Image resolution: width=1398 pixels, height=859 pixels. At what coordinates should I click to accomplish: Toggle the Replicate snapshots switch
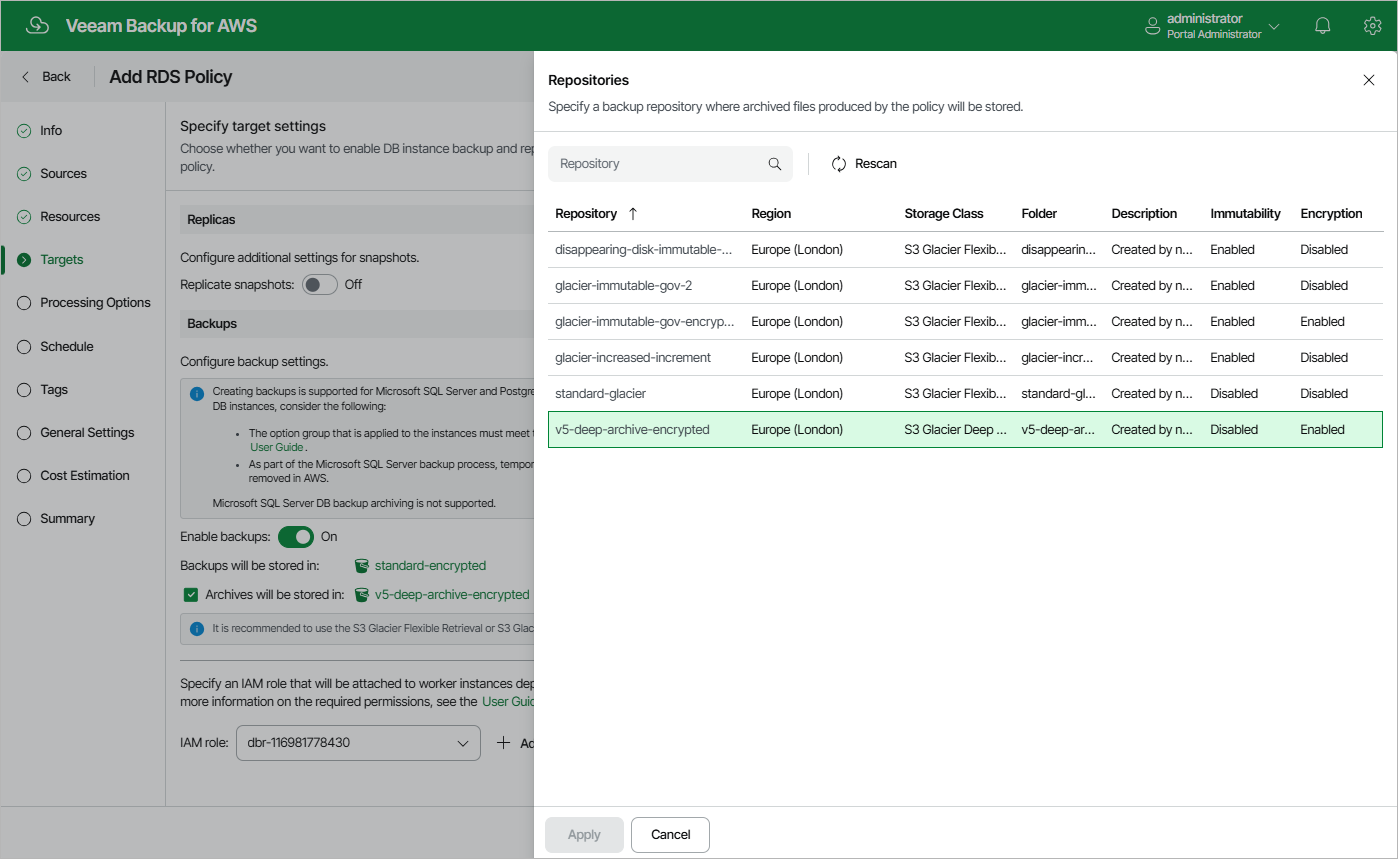click(320, 285)
